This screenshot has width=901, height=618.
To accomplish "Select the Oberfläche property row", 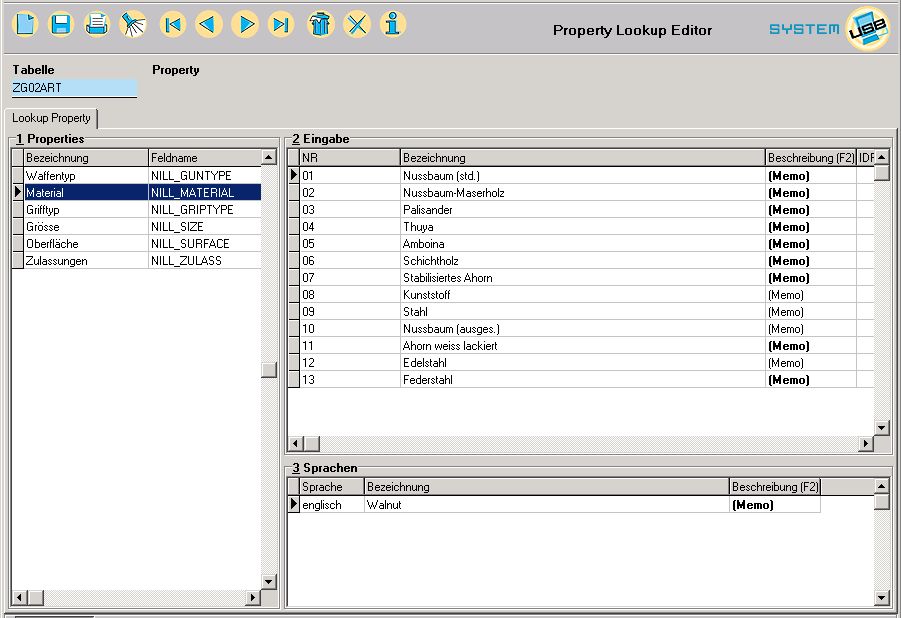I will point(137,244).
